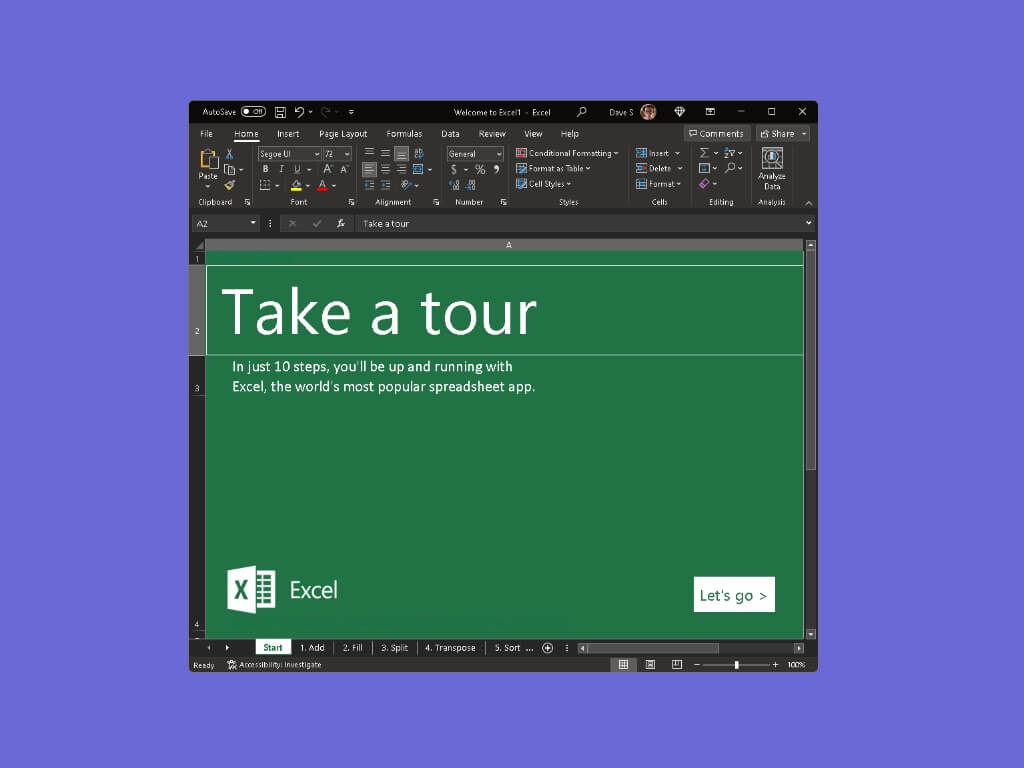Click Accessibility: Investigate in status bar
The width and height of the screenshot is (1024, 768).
(274, 665)
